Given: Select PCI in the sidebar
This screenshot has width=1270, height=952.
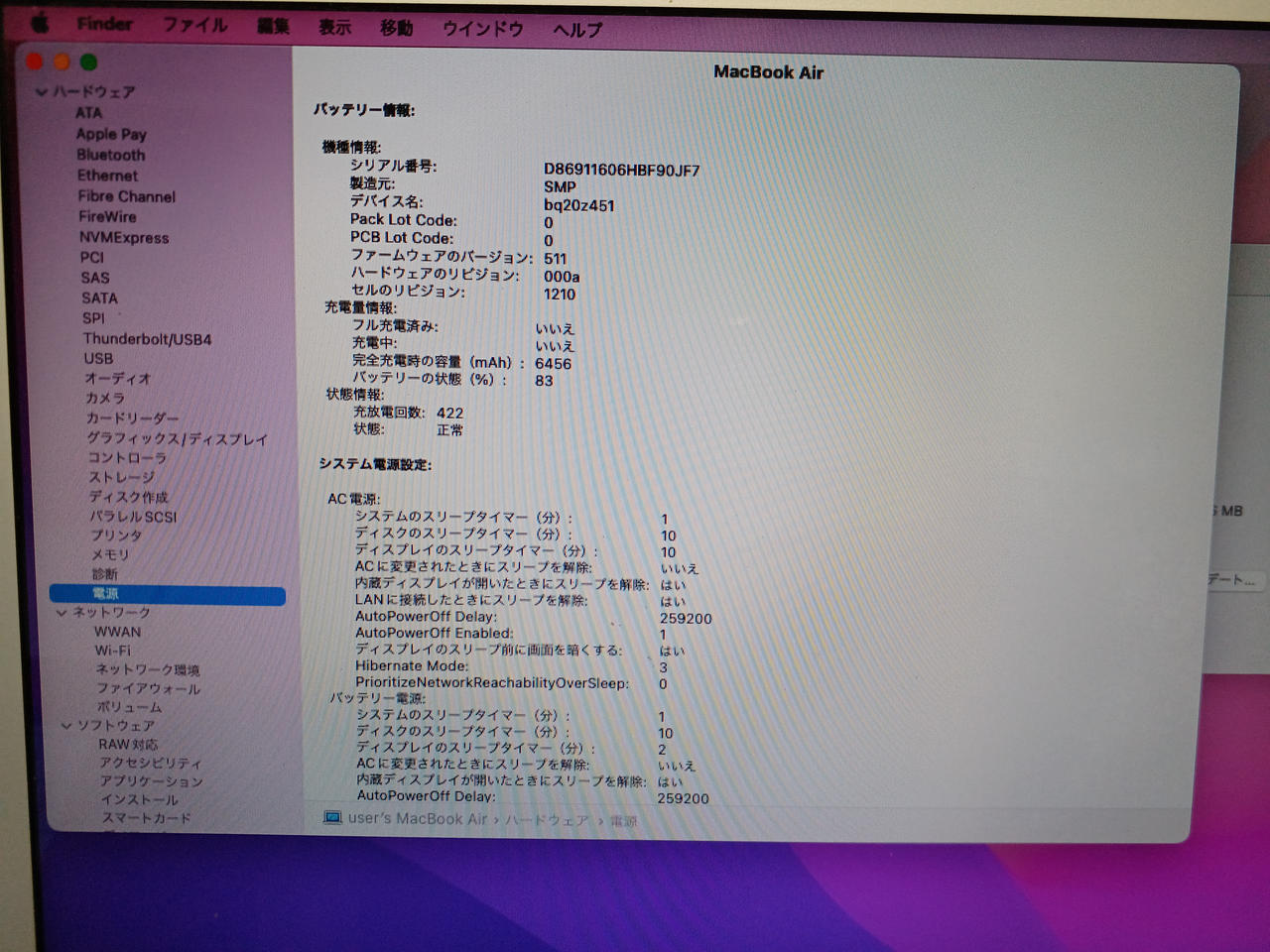Looking at the screenshot, I should point(91,258).
